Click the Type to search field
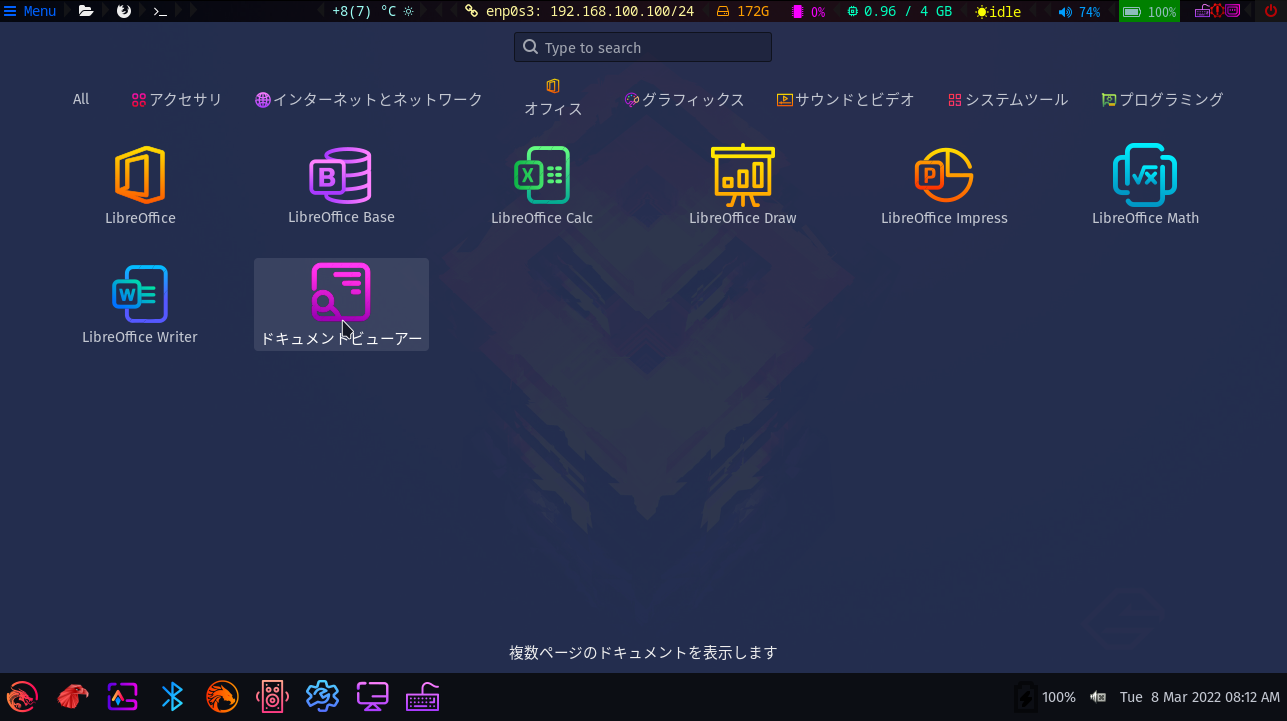 pos(643,47)
